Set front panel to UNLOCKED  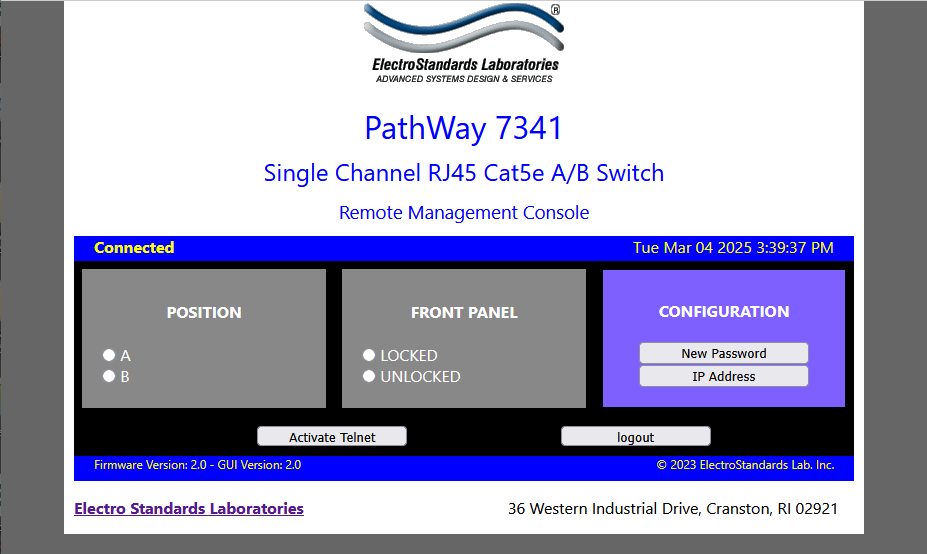[369, 376]
